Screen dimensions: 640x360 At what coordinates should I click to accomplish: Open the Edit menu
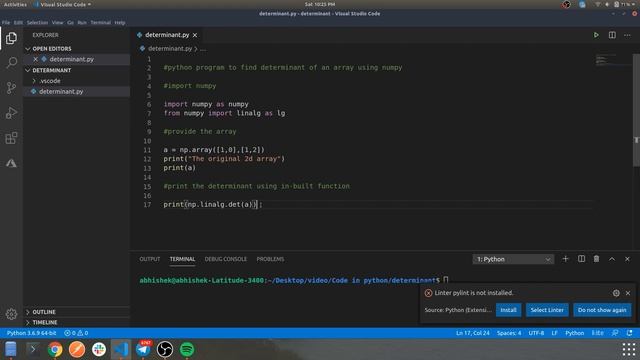point(18,22)
